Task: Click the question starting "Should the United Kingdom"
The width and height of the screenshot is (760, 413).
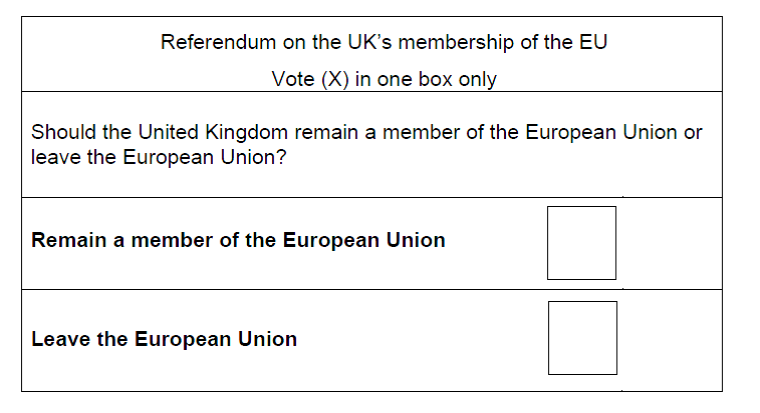Action: click(x=366, y=145)
